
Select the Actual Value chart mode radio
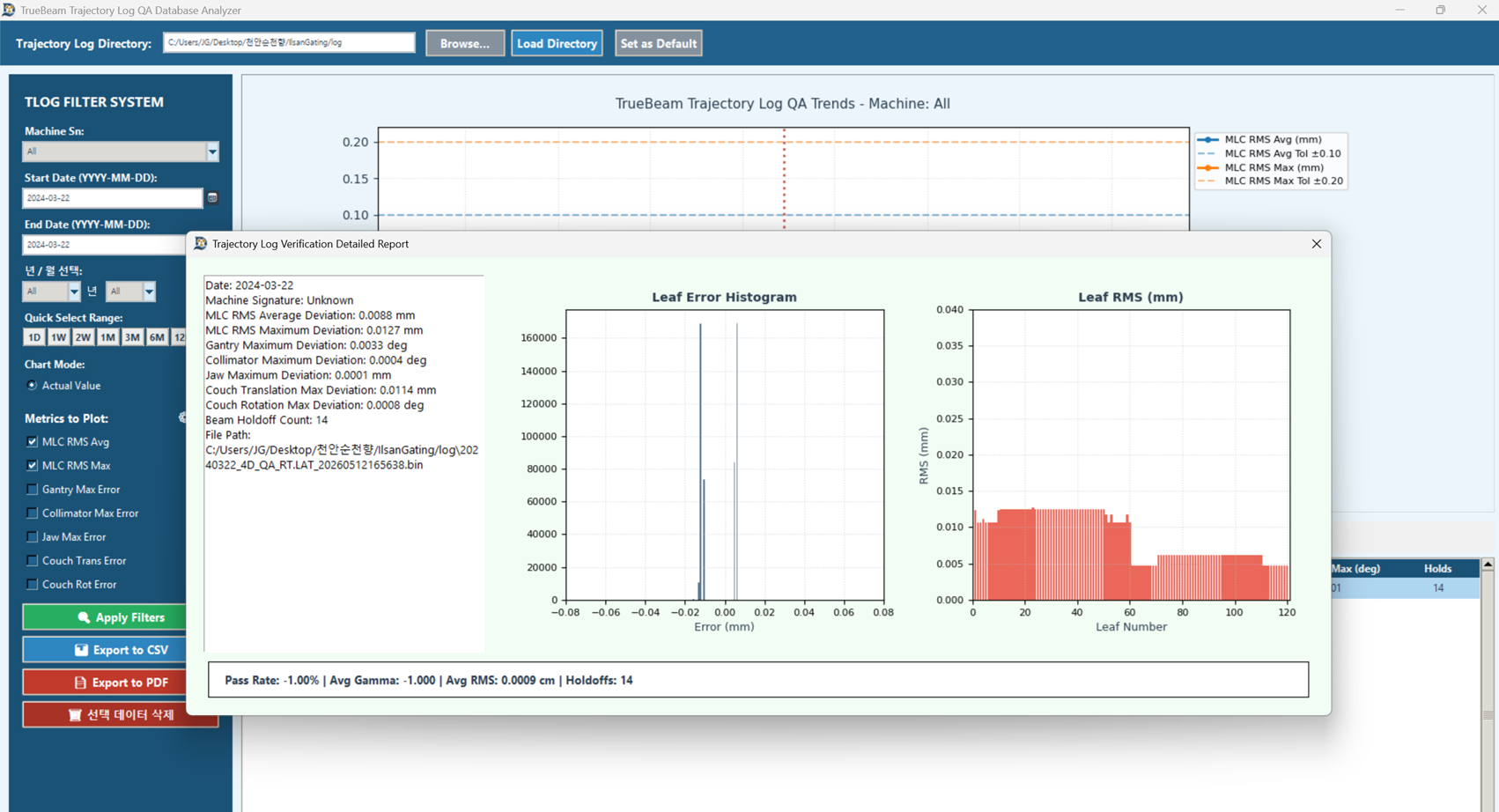32,385
